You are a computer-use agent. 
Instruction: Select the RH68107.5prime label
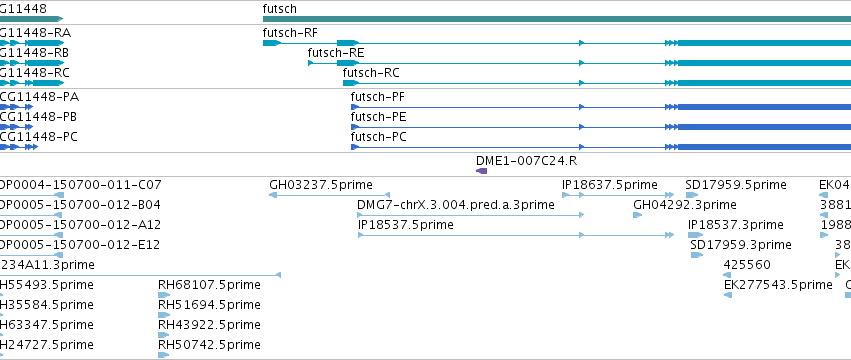pos(209,285)
